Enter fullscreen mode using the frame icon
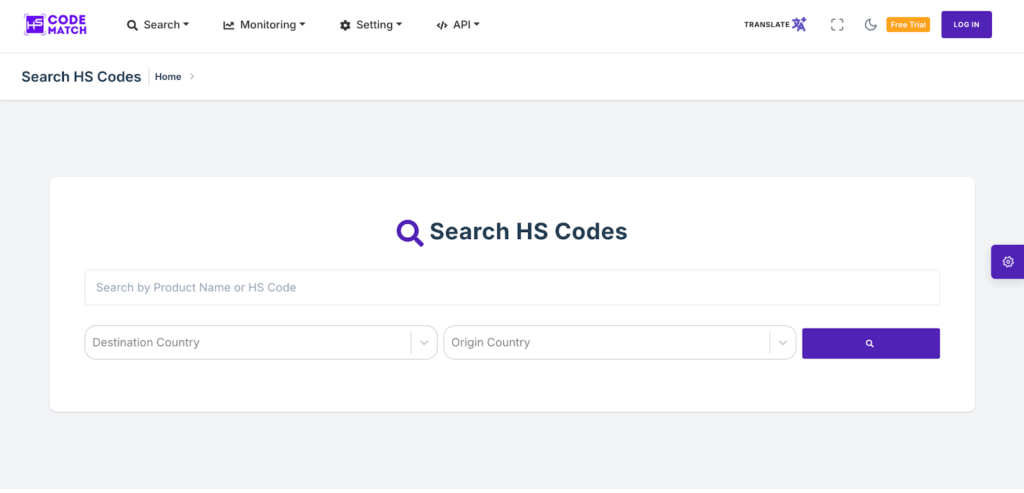 (x=837, y=25)
